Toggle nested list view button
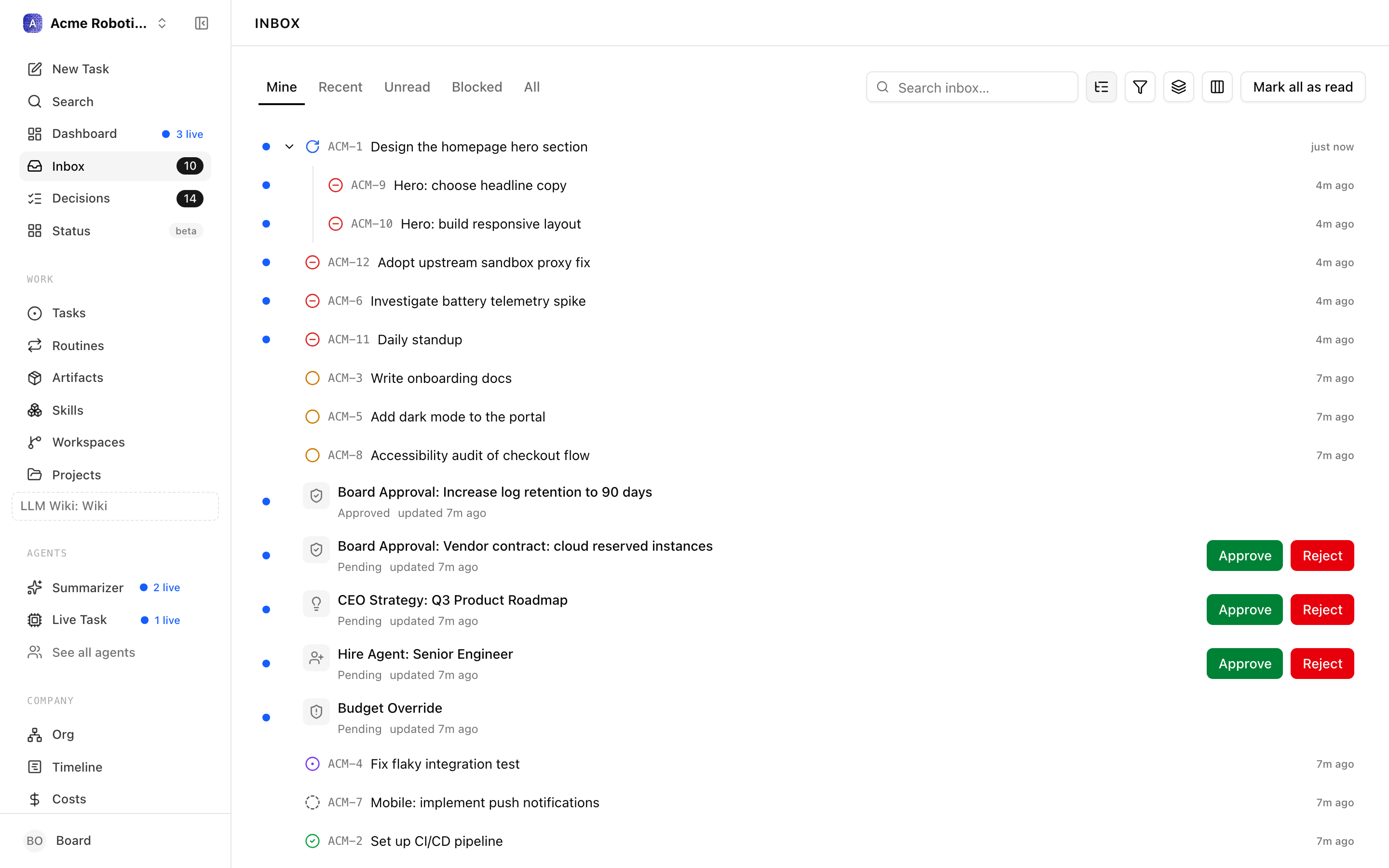This screenshot has height=868, width=1389. click(1102, 87)
